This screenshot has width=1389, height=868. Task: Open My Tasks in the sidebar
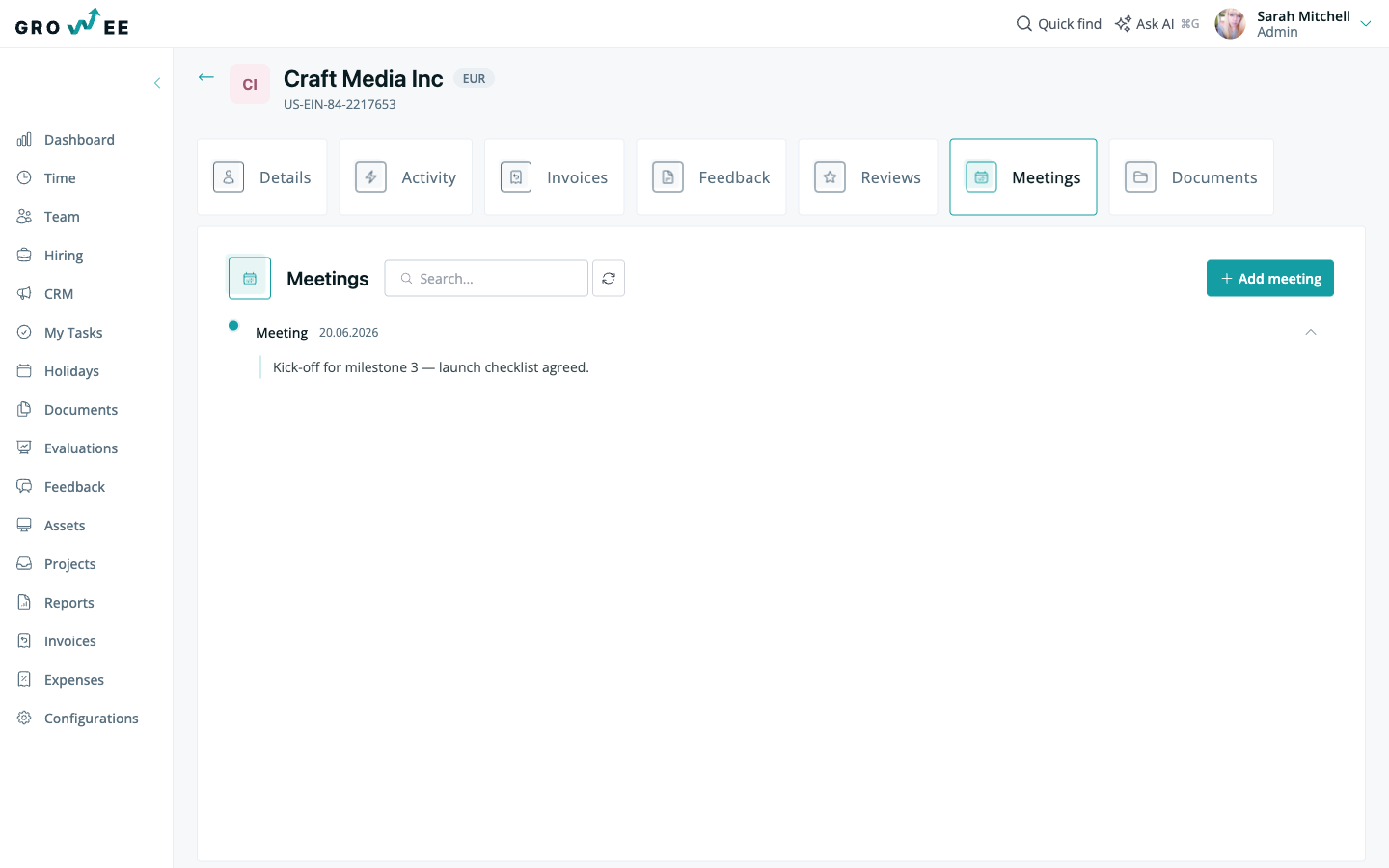click(x=73, y=333)
